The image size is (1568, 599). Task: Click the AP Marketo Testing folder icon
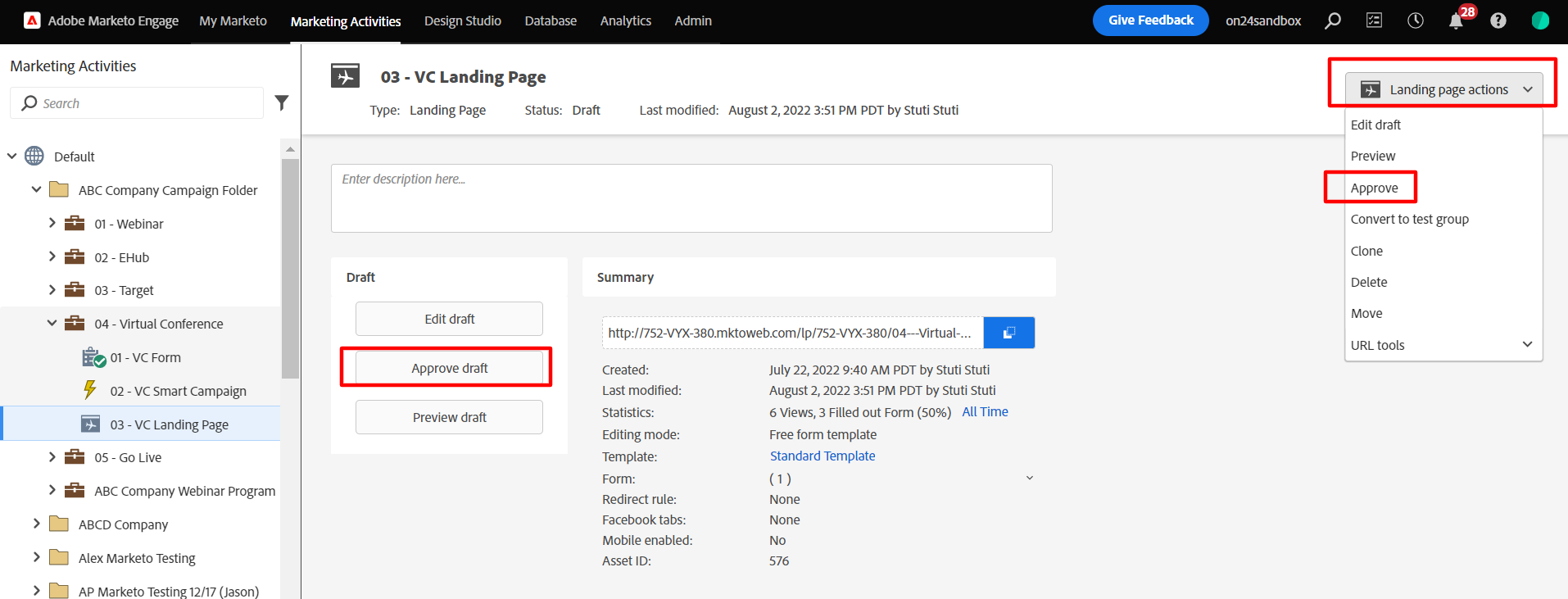coord(59,590)
